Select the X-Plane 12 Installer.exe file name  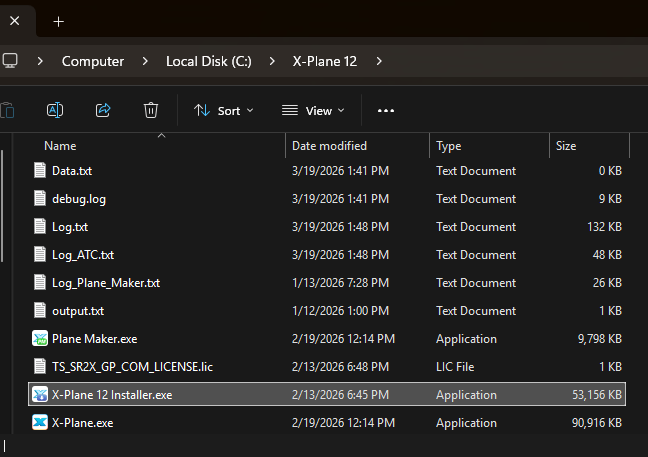[x=112, y=395]
